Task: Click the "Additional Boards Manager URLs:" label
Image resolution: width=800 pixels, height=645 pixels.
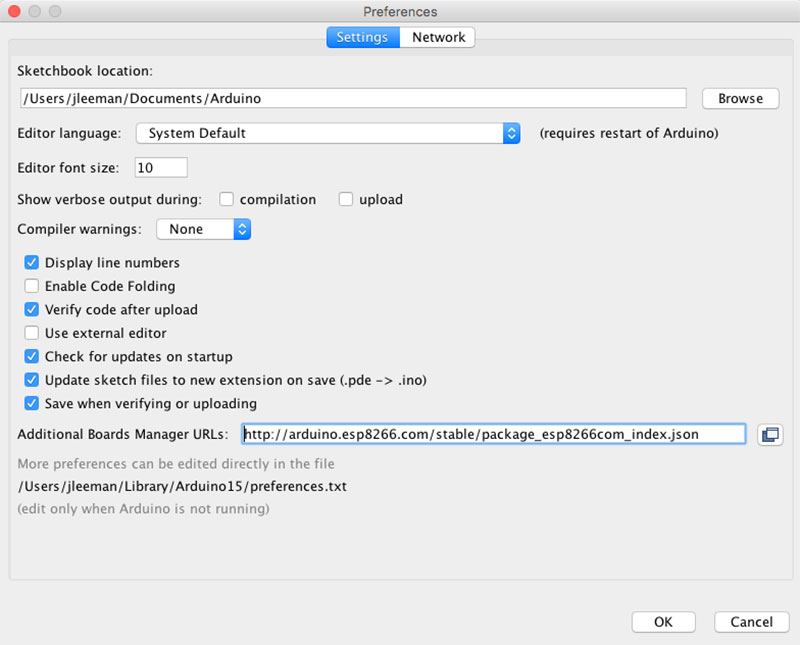Action: (122, 434)
